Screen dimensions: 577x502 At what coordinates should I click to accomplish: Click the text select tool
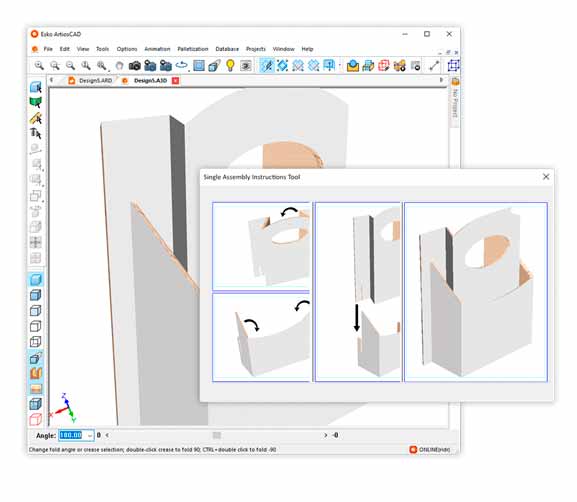pyautogui.click(x=36, y=133)
